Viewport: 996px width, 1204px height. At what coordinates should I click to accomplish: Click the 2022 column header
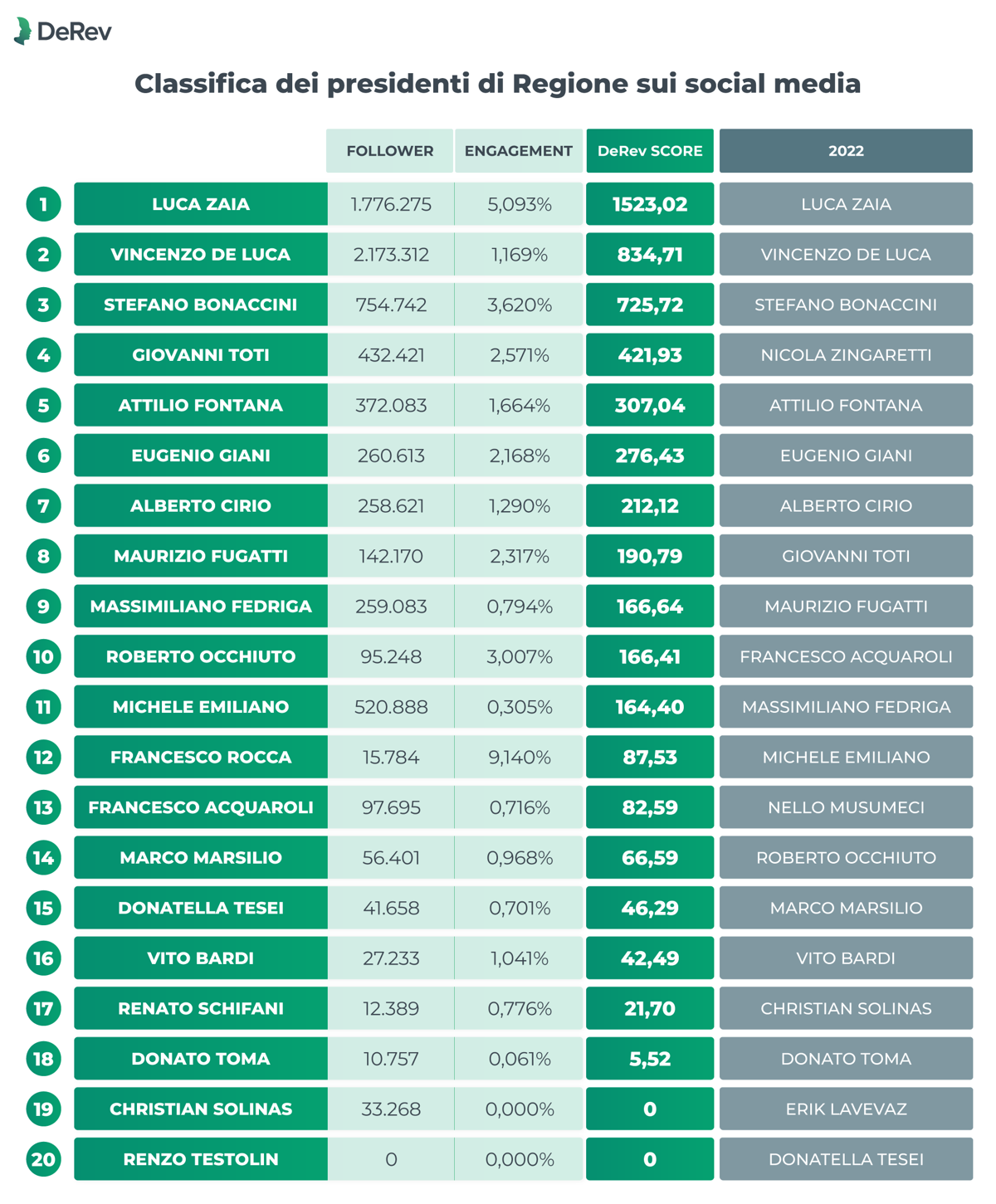click(846, 151)
